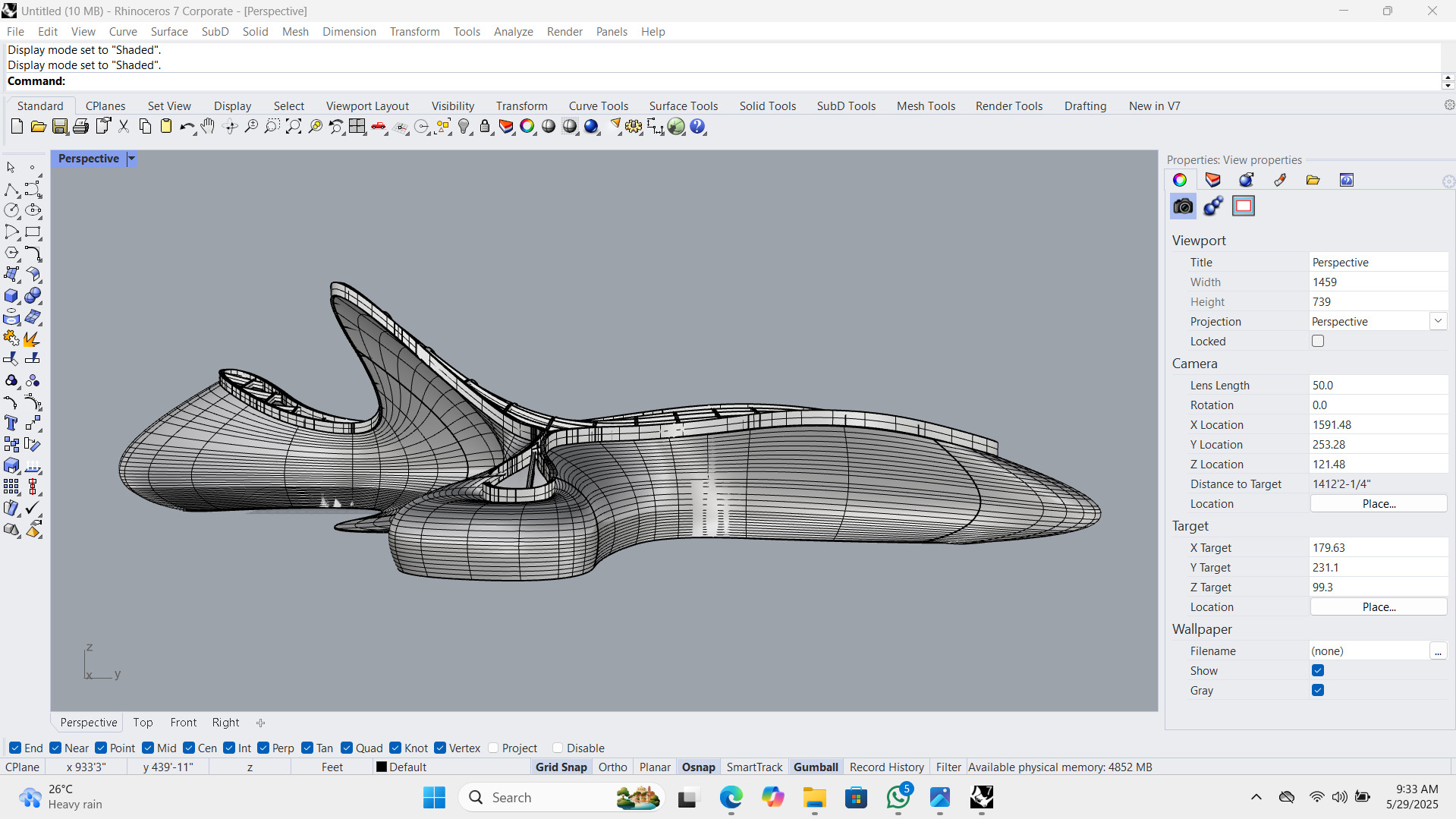The image size is (1456, 819).
Task: Click the Rectangular Array grid icon
Action: click(12, 487)
